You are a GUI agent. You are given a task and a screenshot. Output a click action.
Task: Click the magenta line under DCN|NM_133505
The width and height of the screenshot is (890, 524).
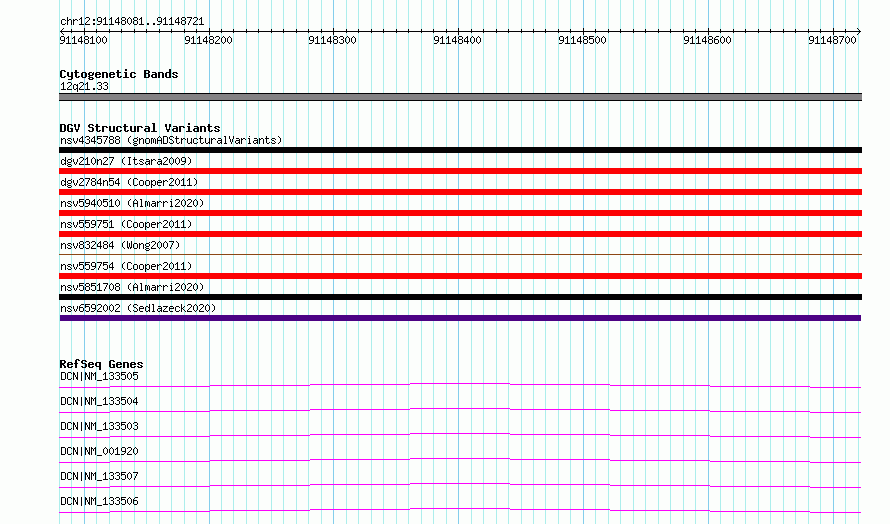[x=460, y=385]
